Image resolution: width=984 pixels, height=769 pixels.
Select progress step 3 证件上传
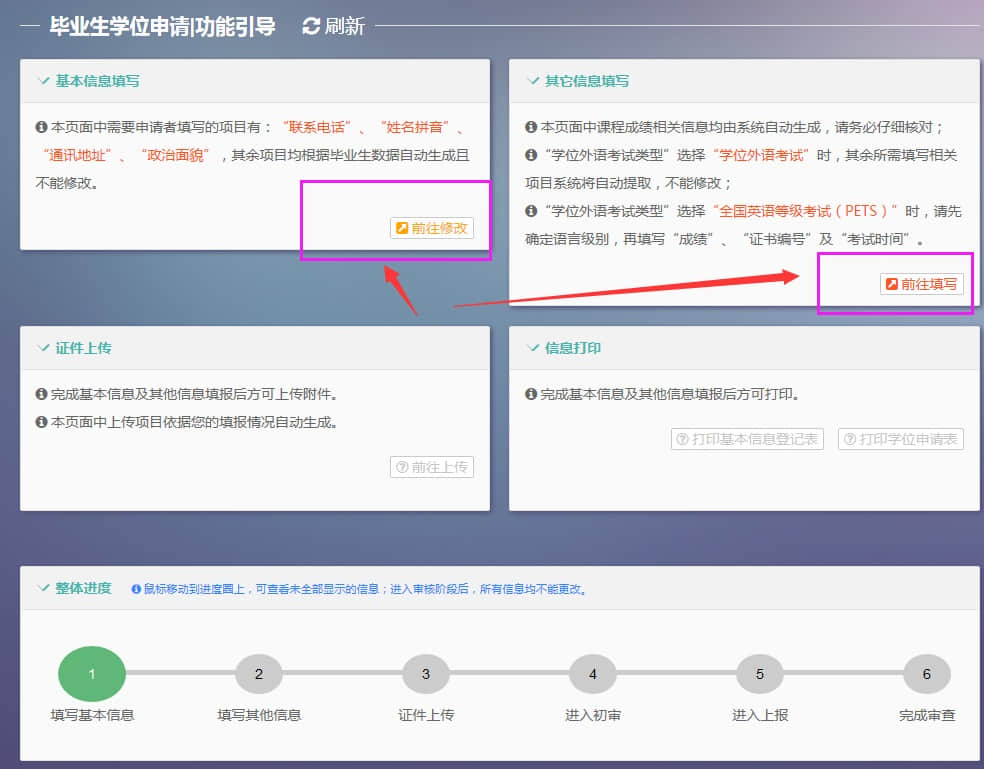[x=426, y=674]
